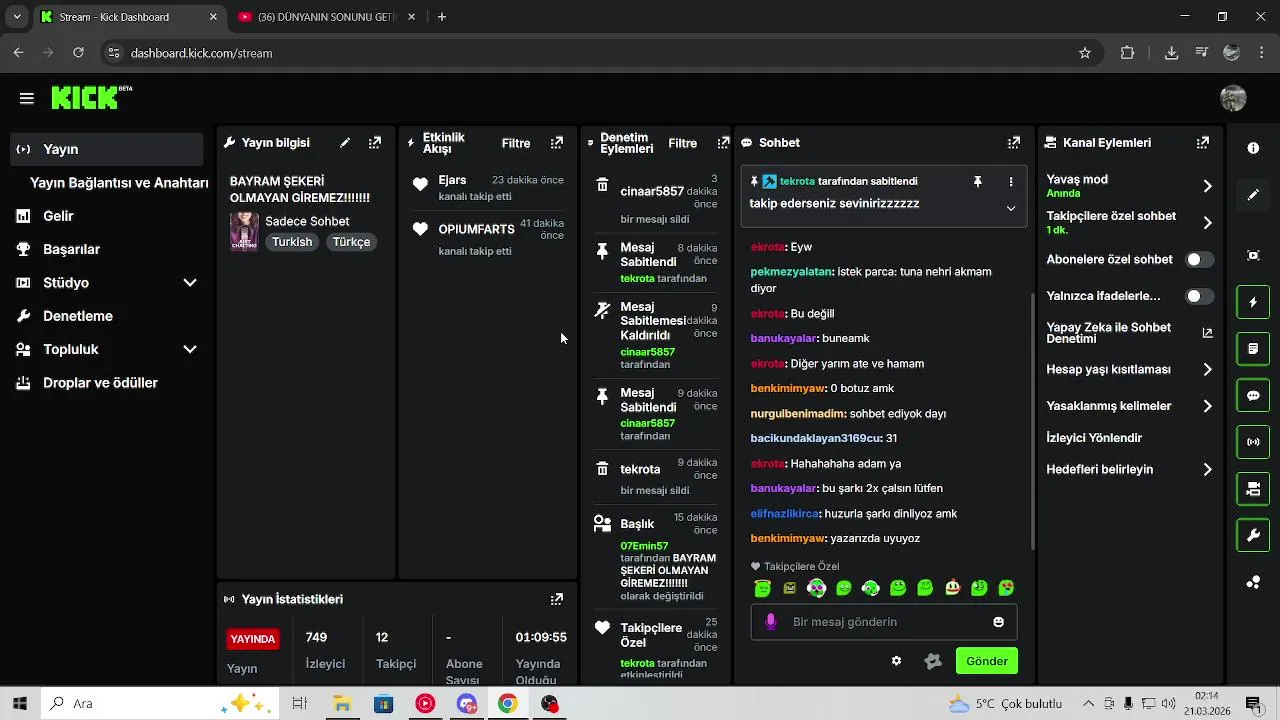Toggle the channel actions camera icon in the right sidebar
Screen dimensions: 1280x720
(1253, 489)
